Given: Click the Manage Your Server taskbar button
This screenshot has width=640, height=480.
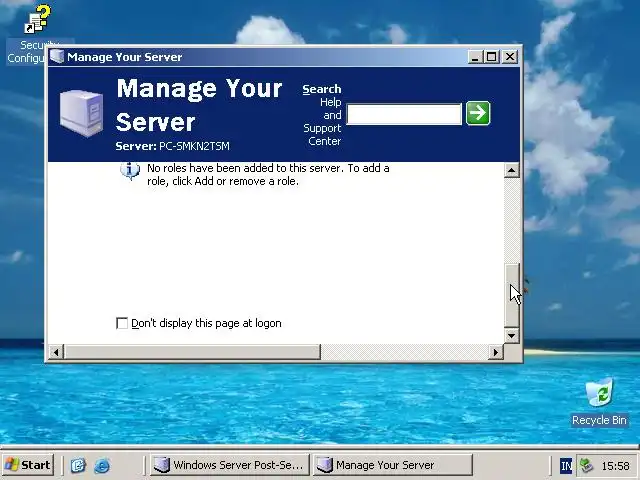Looking at the screenshot, I should [393, 465].
